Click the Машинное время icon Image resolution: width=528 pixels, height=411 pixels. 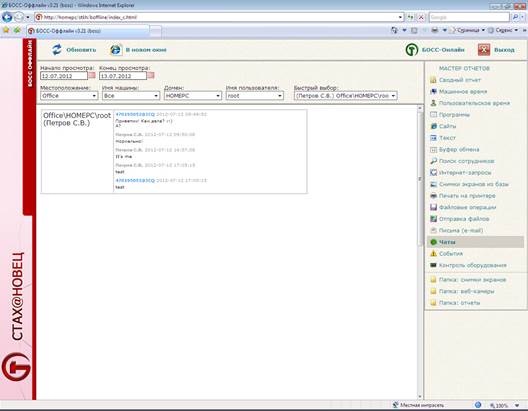point(433,92)
